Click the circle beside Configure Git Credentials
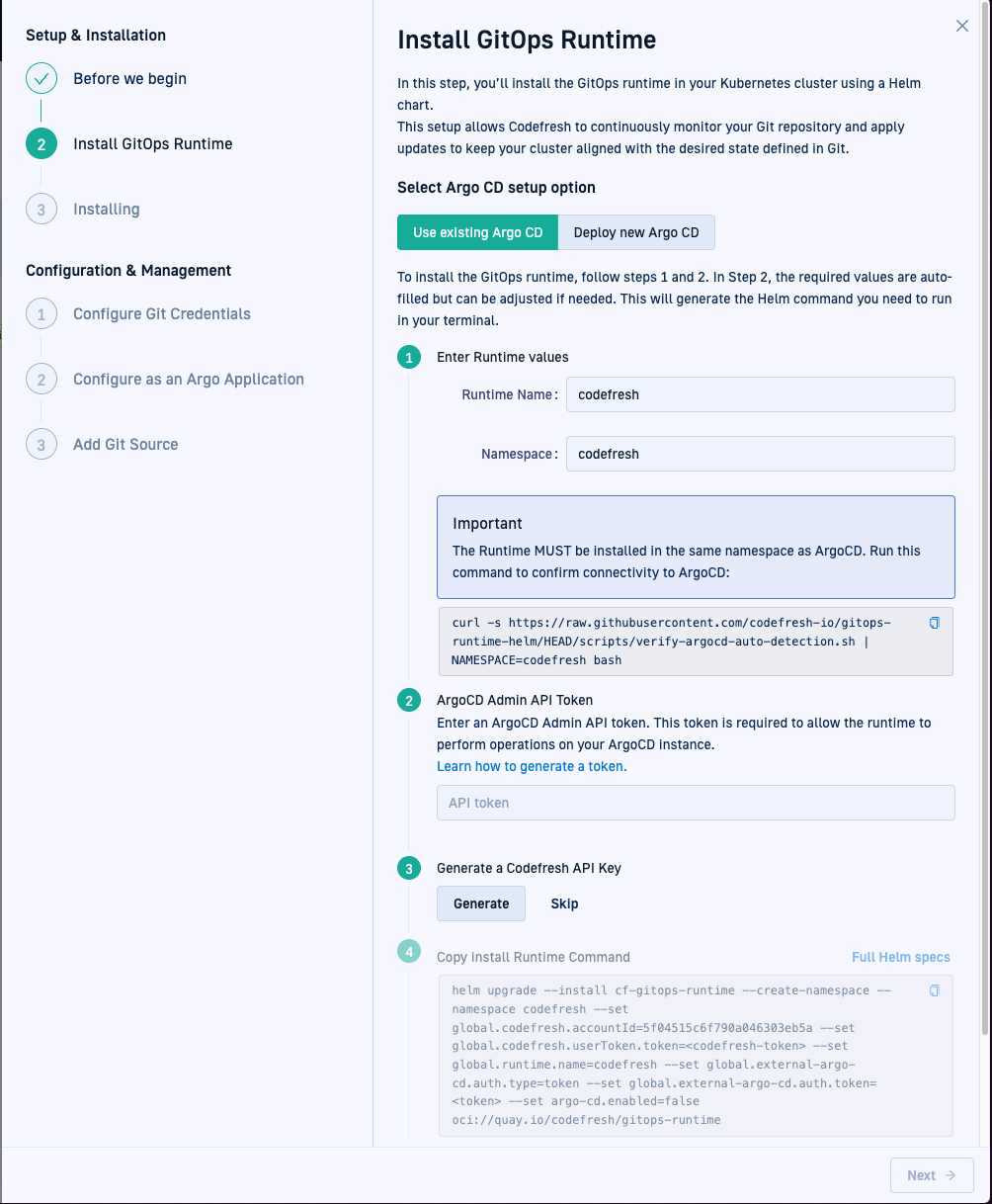Image resolution: width=992 pixels, height=1204 pixels. (41, 313)
